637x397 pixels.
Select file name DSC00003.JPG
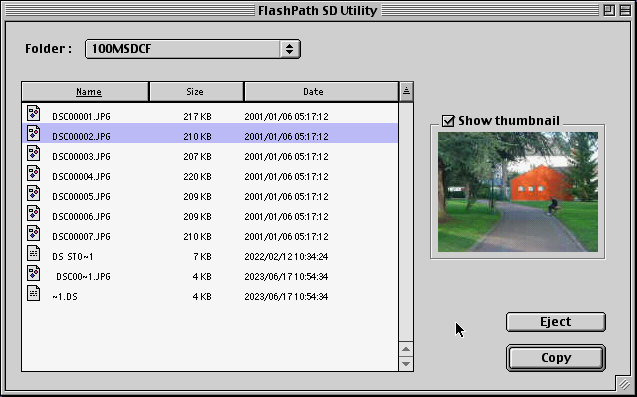81,156
